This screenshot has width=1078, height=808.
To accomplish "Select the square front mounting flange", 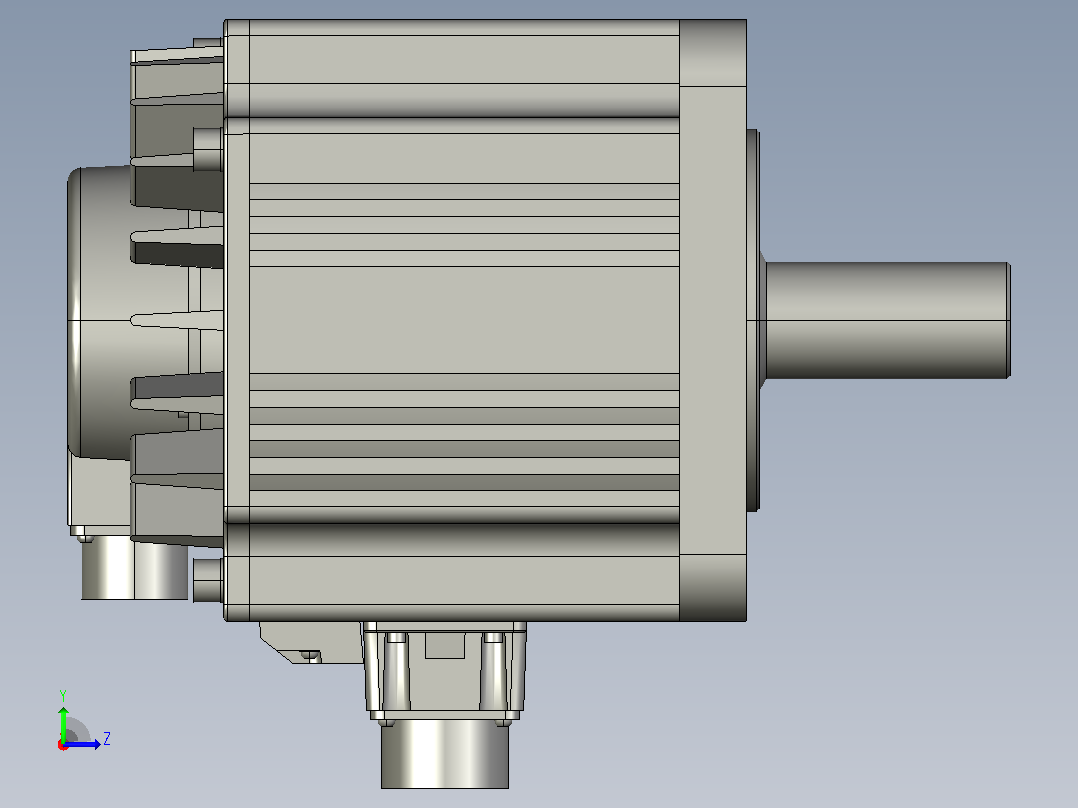I will 713,320.
